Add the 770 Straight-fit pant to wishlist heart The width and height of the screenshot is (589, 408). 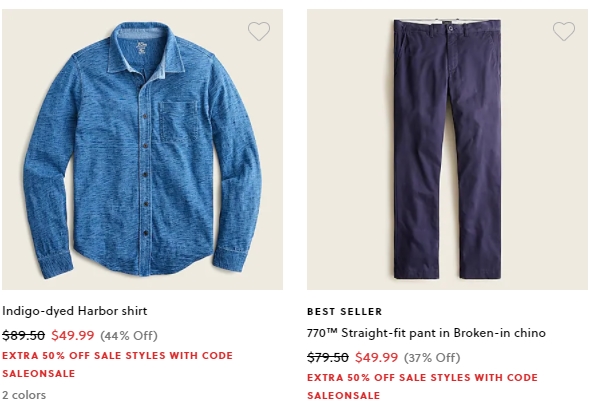(x=564, y=32)
